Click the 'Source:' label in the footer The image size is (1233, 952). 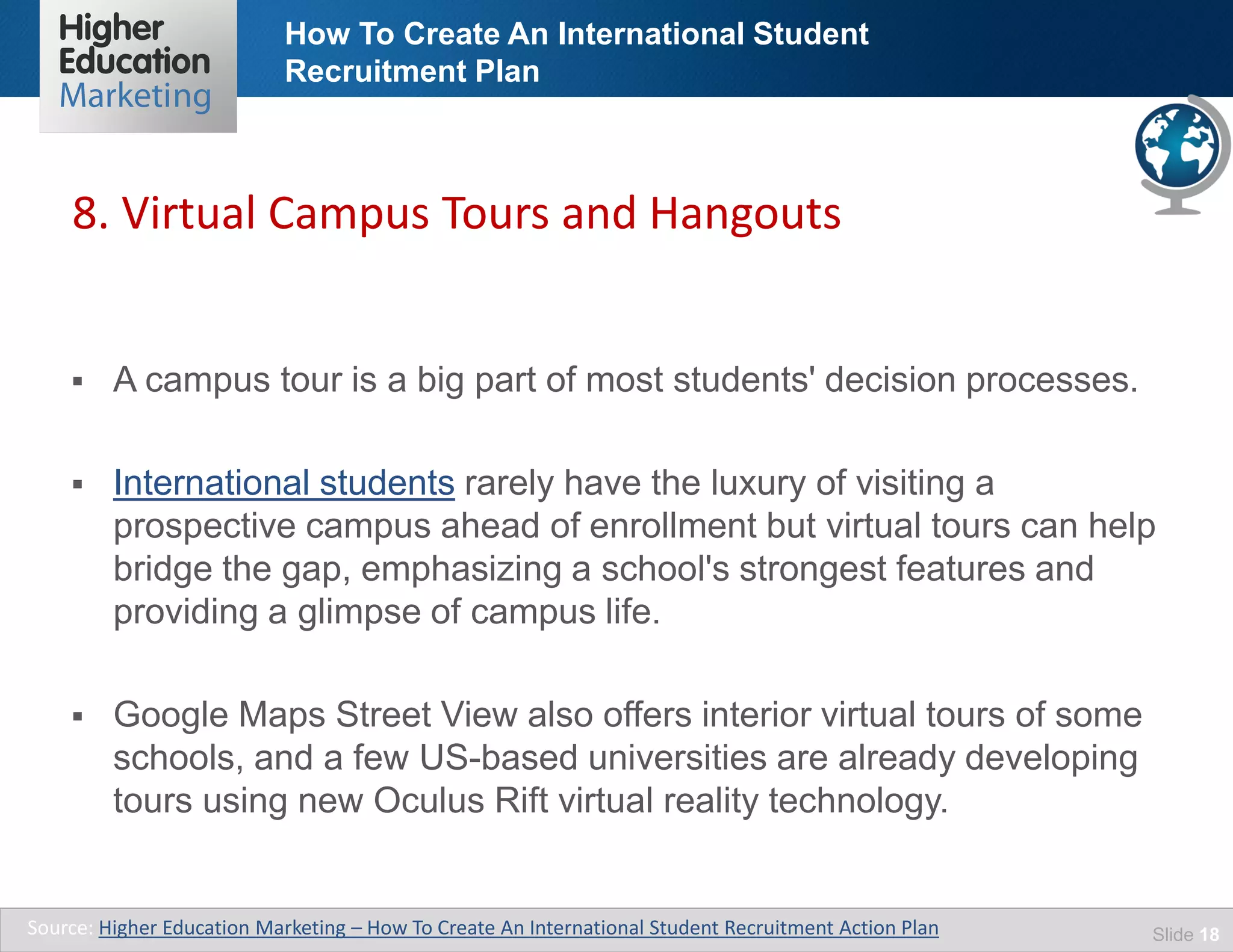coord(60,927)
